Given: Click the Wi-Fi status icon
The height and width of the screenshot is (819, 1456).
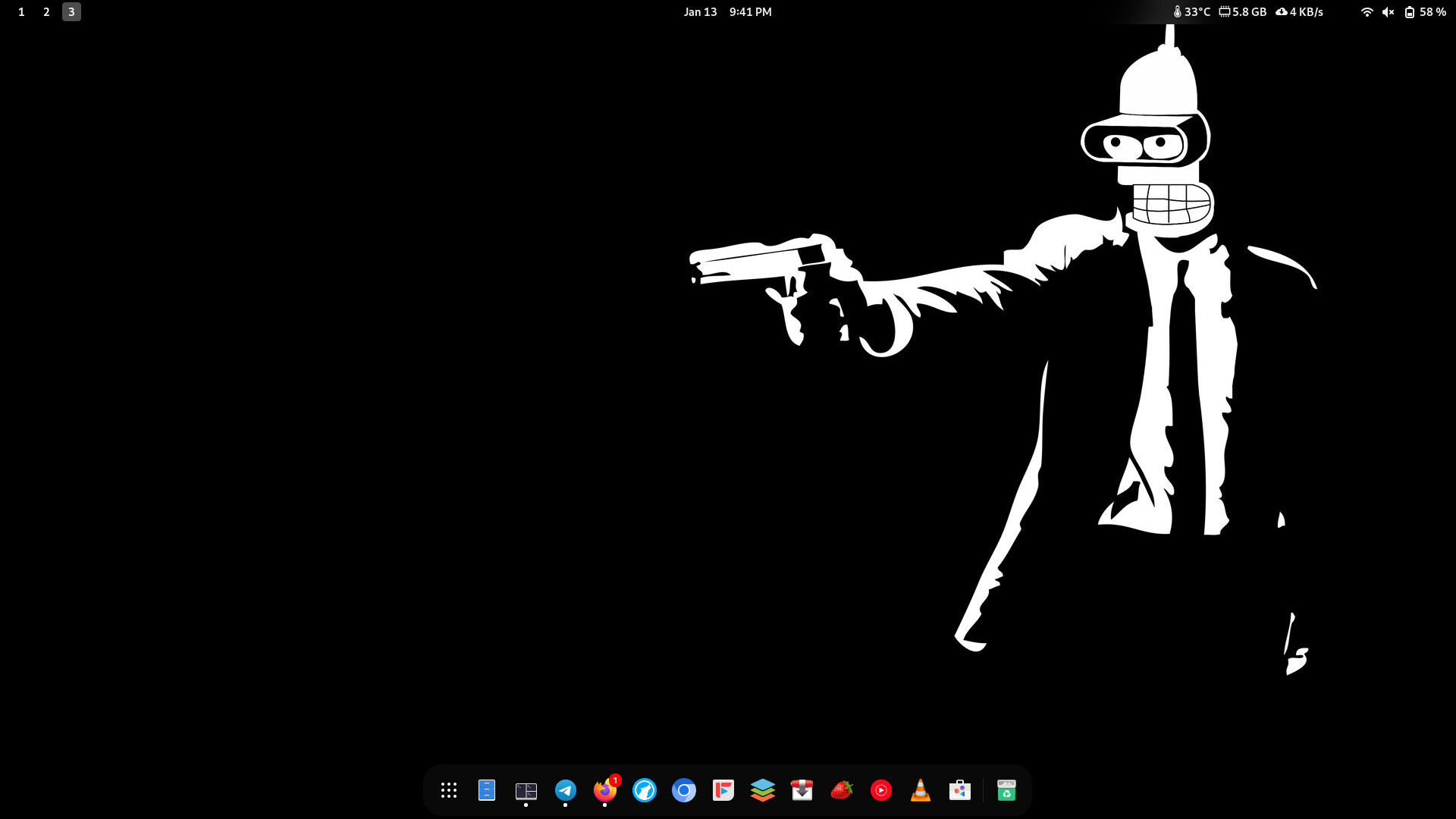Looking at the screenshot, I should coord(1367,12).
